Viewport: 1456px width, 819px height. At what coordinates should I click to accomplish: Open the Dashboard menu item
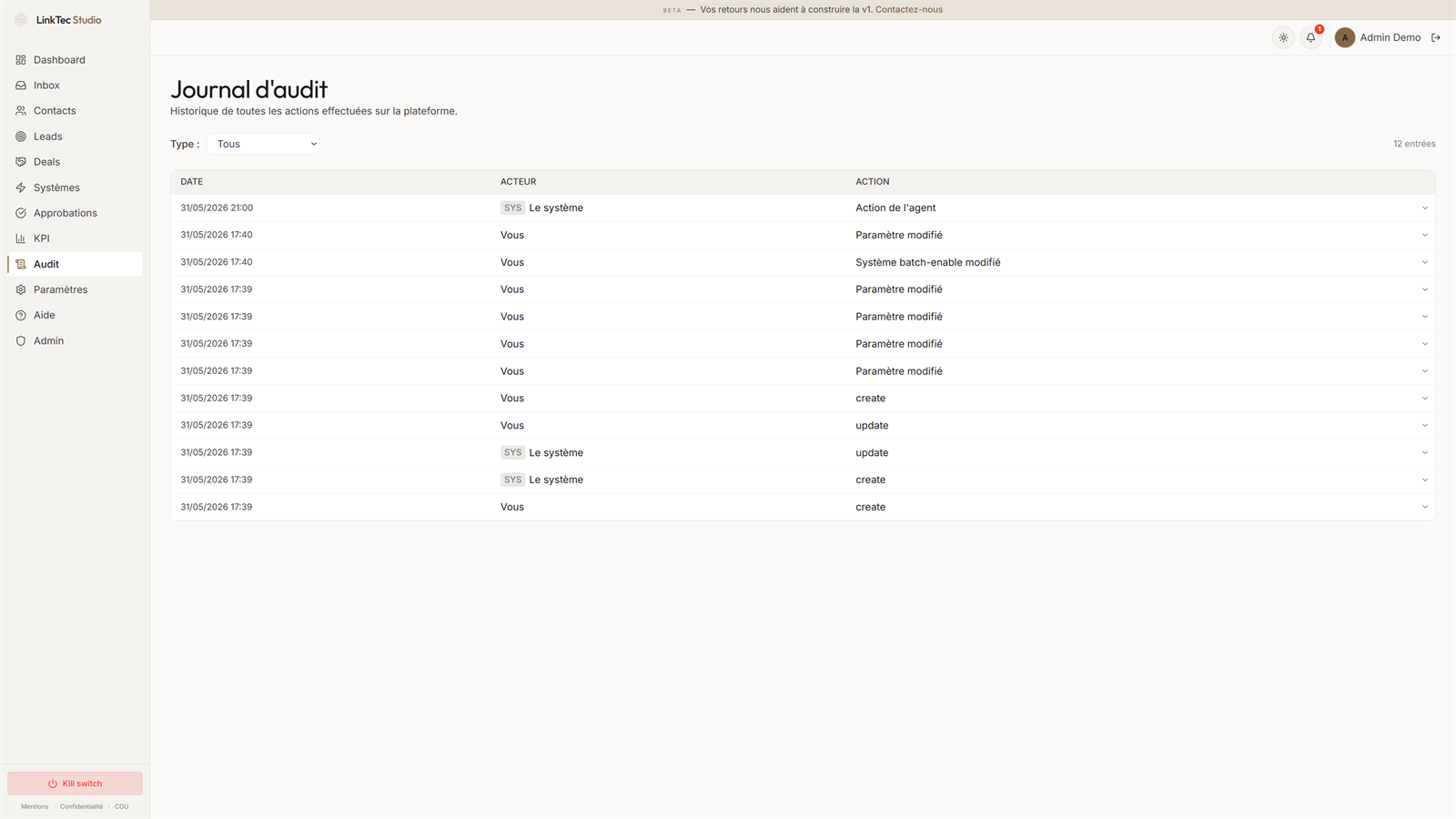click(75, 60)
